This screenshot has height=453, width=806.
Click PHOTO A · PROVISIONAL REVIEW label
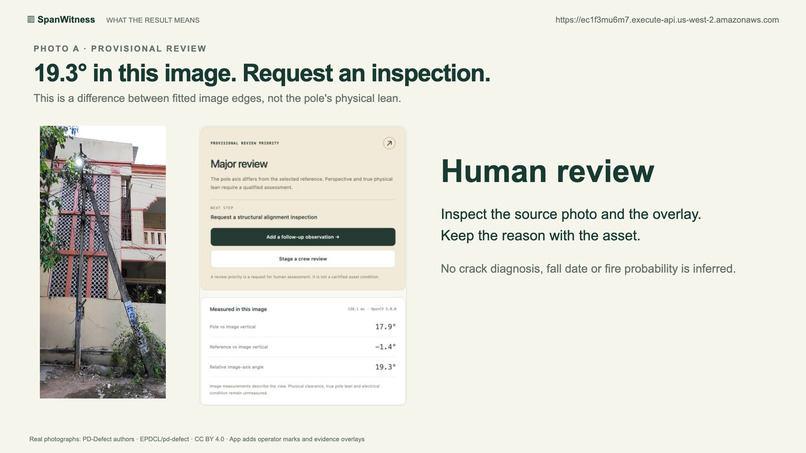(120, 48)
